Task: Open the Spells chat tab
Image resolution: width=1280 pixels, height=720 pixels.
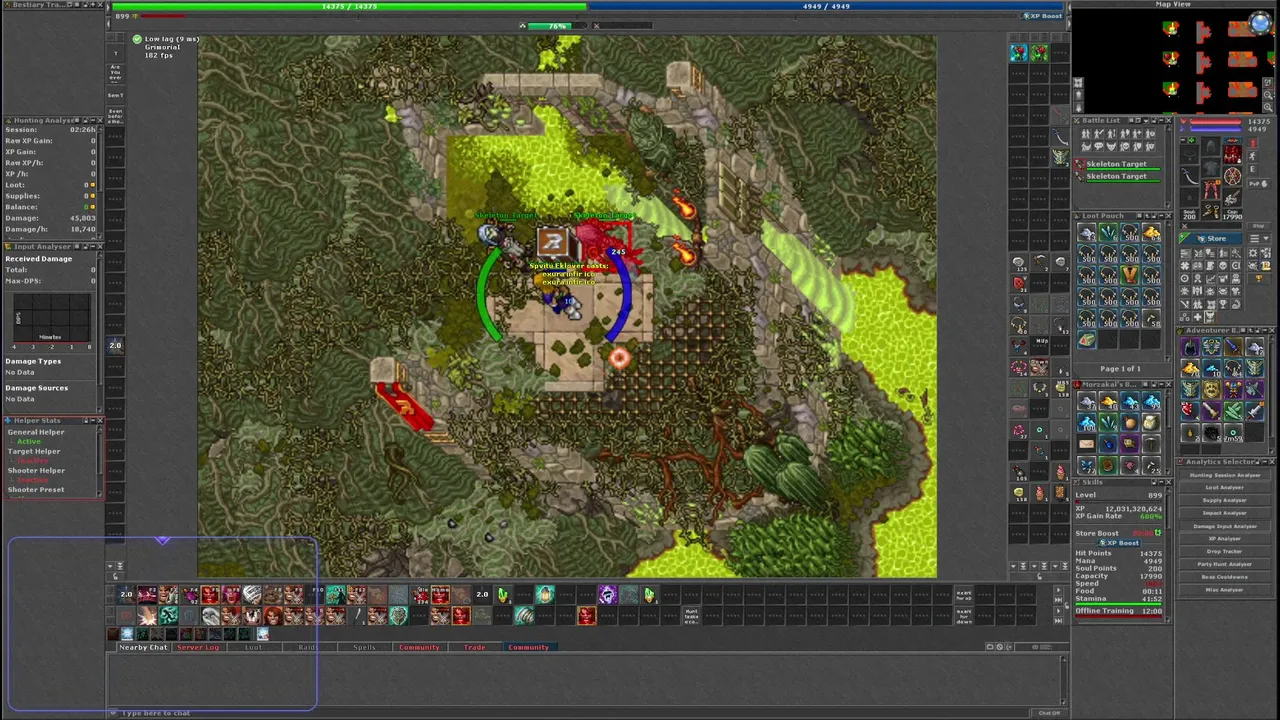Action: pyautogui.click(x=364, y=648)
